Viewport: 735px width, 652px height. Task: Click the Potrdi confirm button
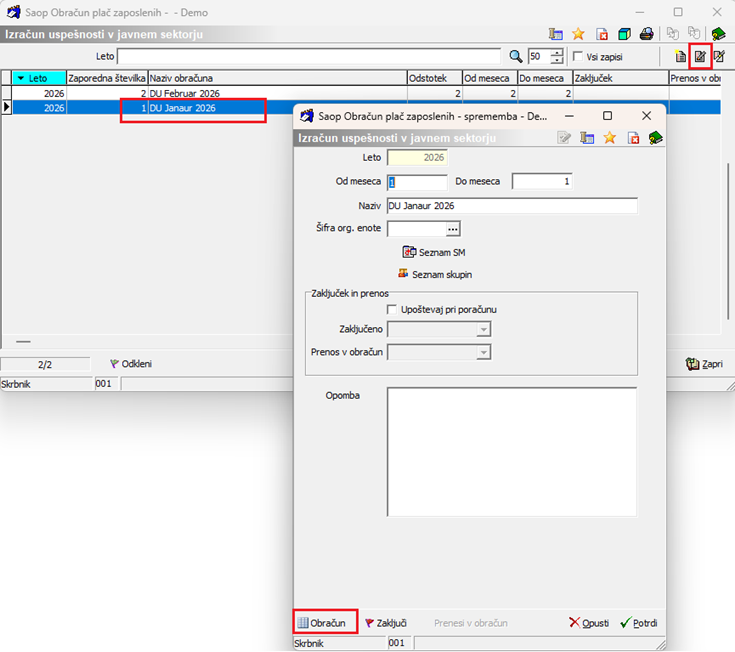point(639,623)
